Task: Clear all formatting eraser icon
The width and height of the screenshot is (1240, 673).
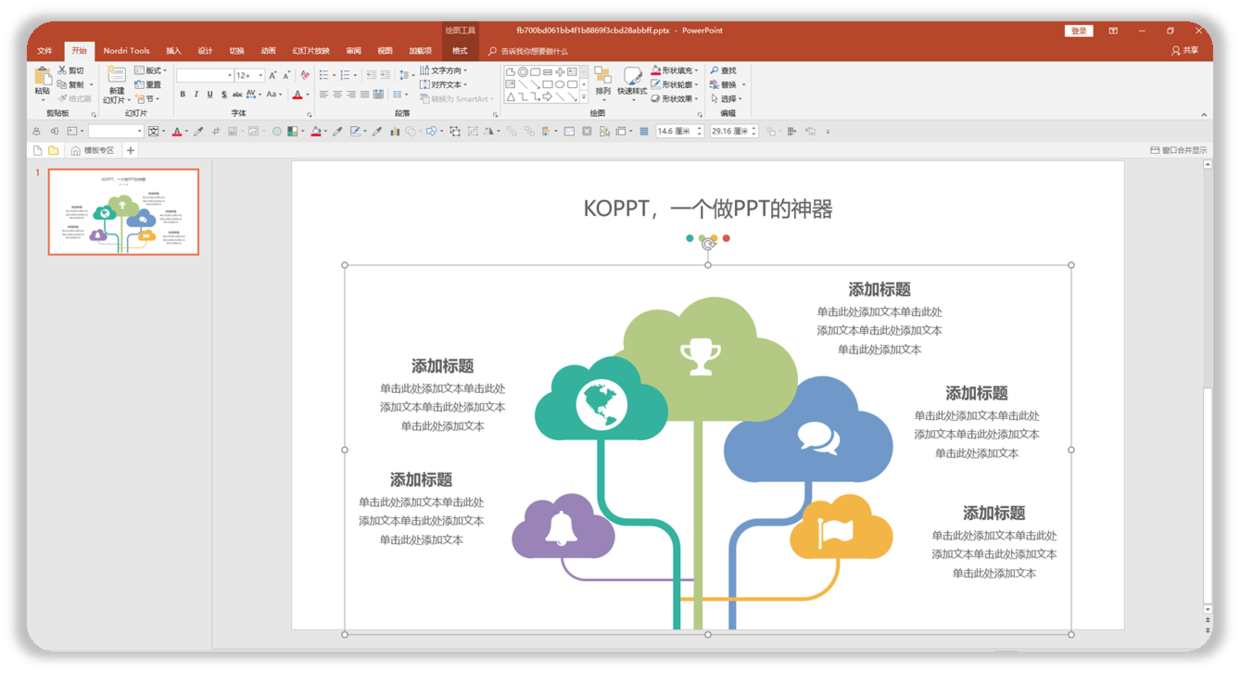Action: click(305, 75)
